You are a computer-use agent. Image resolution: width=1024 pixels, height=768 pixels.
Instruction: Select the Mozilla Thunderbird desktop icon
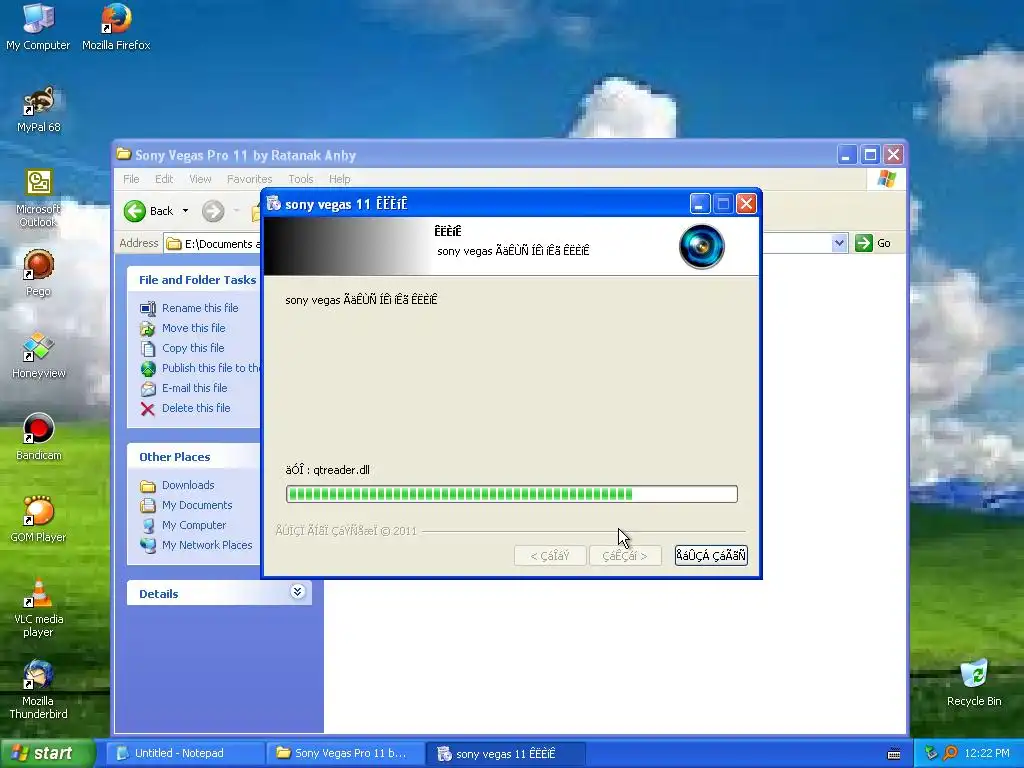39,690
